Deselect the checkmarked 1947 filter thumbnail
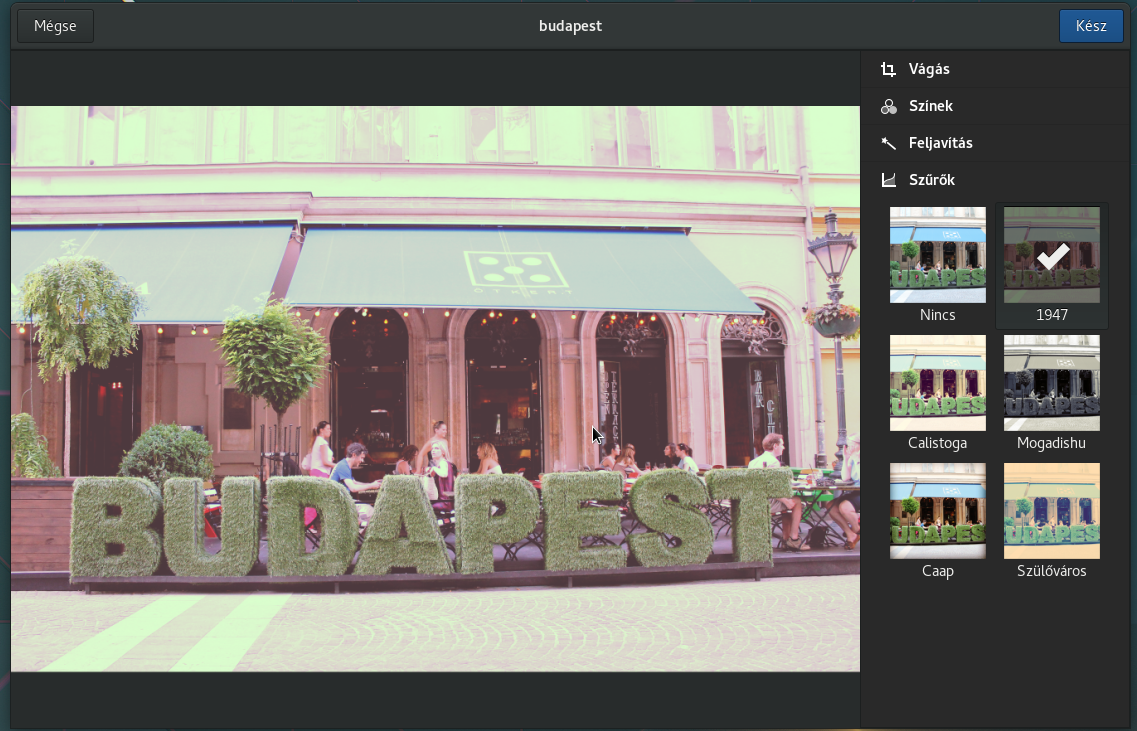The height and width of the screenshot is (731, 1137). (1051, 255)
